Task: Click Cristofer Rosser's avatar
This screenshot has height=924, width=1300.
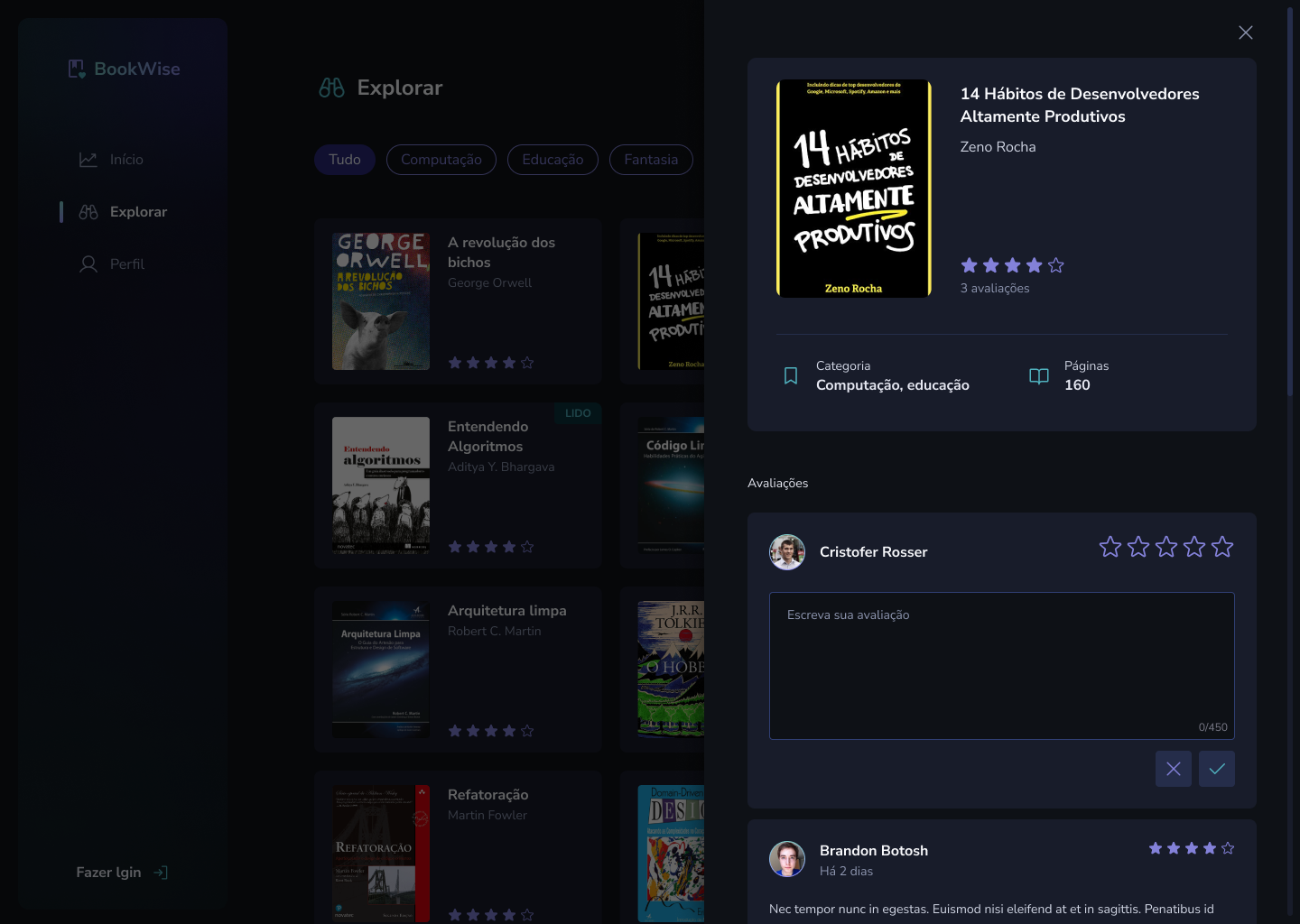Action: [787, 552]
